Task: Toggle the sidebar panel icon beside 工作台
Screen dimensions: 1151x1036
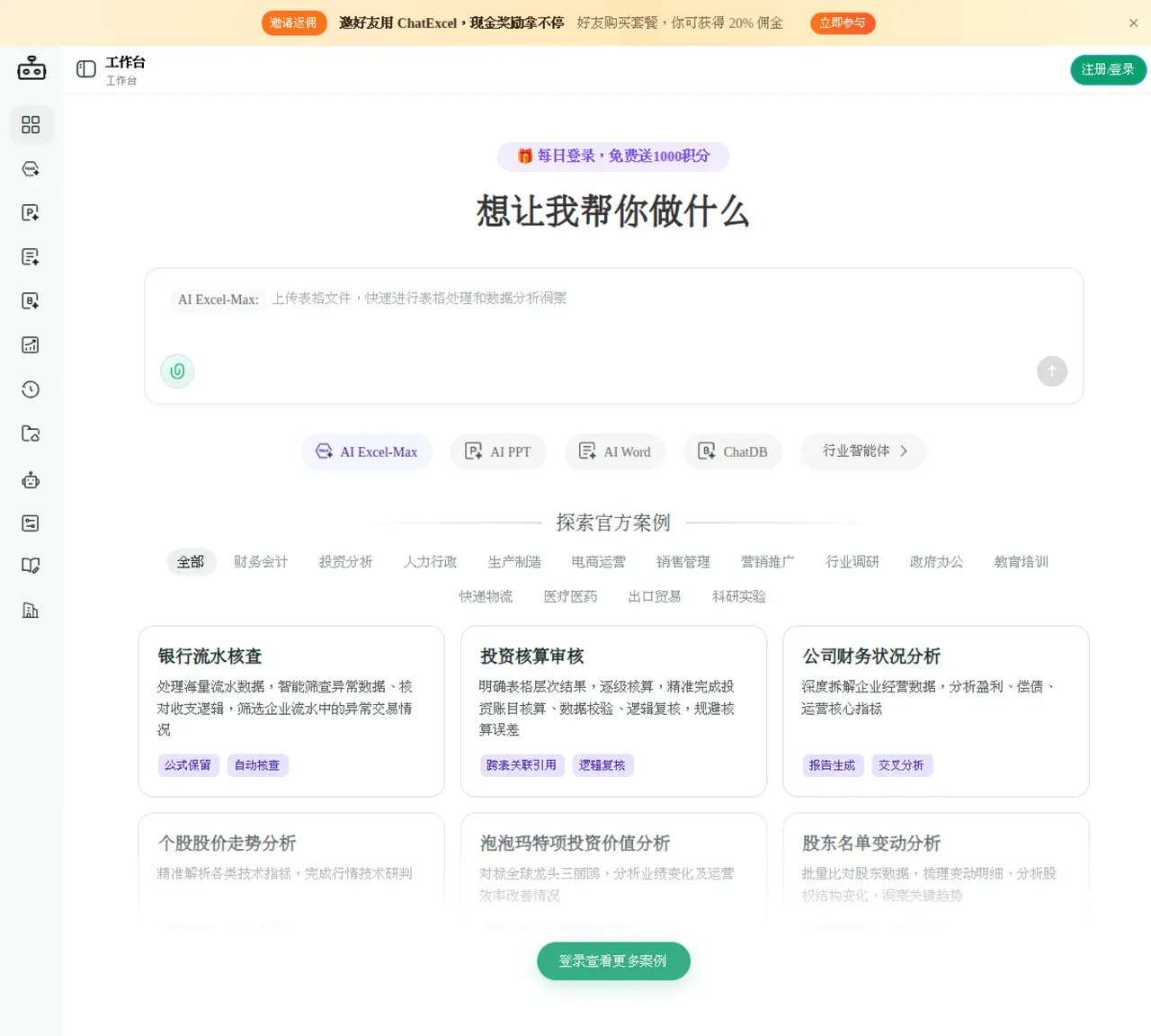Action: [86, 69]
